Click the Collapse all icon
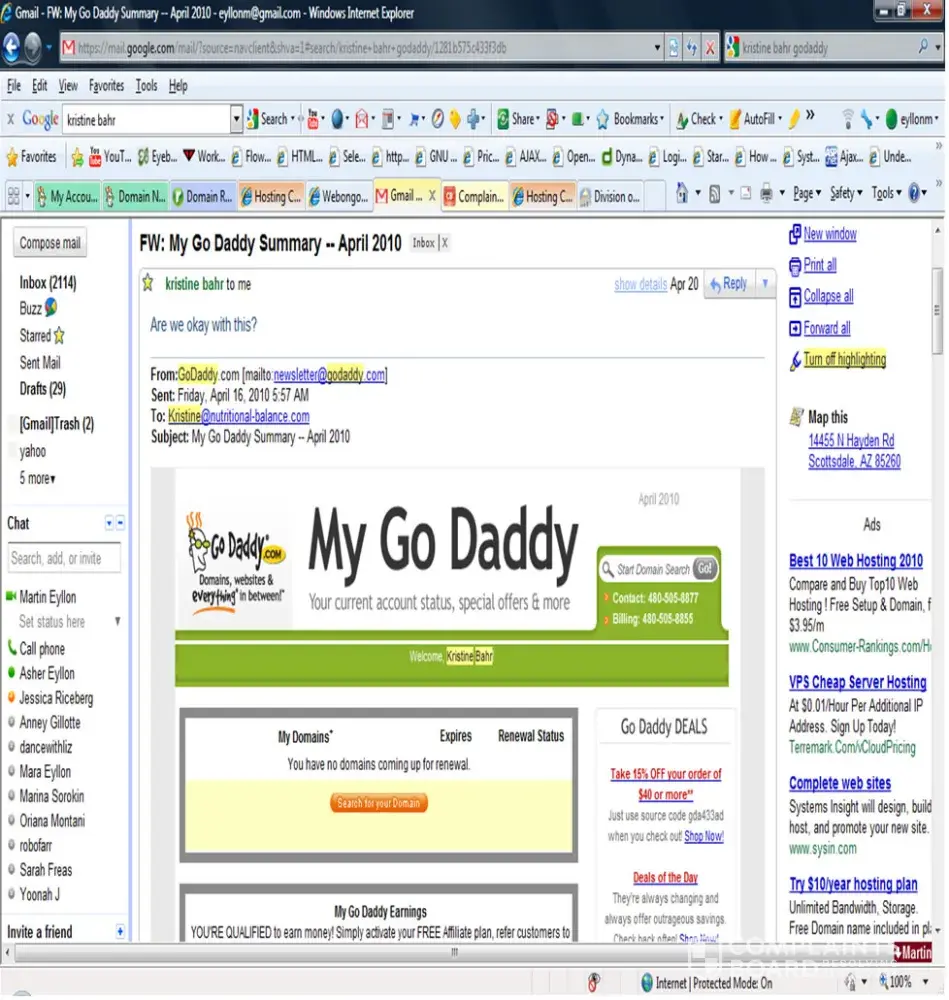 795,297
